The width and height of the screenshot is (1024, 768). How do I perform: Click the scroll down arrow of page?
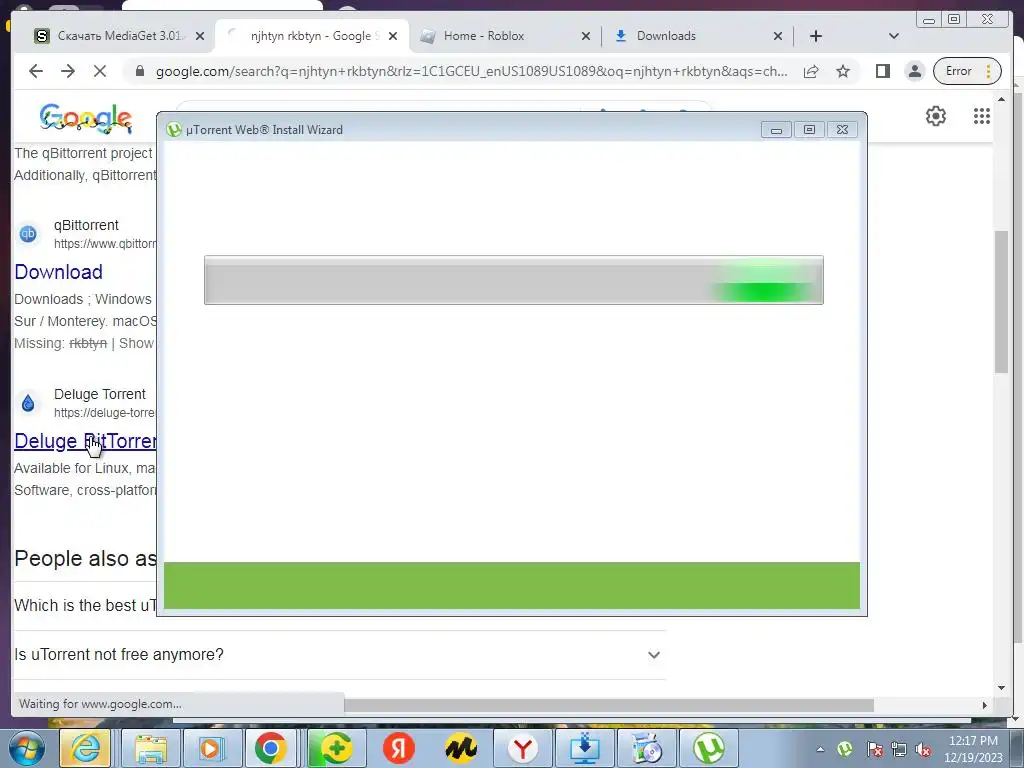coord(1001,687)
